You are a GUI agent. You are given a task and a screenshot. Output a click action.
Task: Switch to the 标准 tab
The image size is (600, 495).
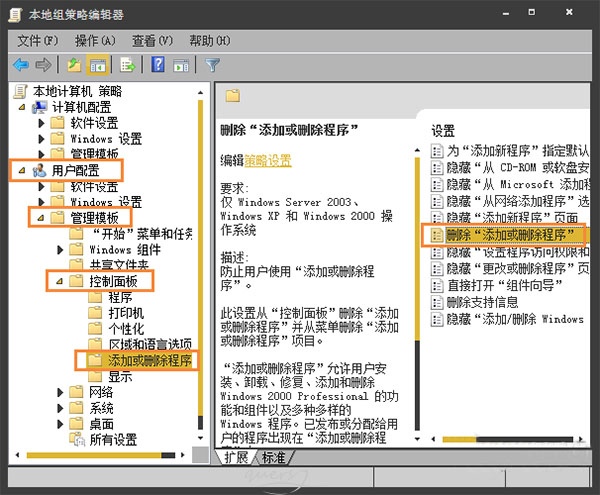point(273,457)
